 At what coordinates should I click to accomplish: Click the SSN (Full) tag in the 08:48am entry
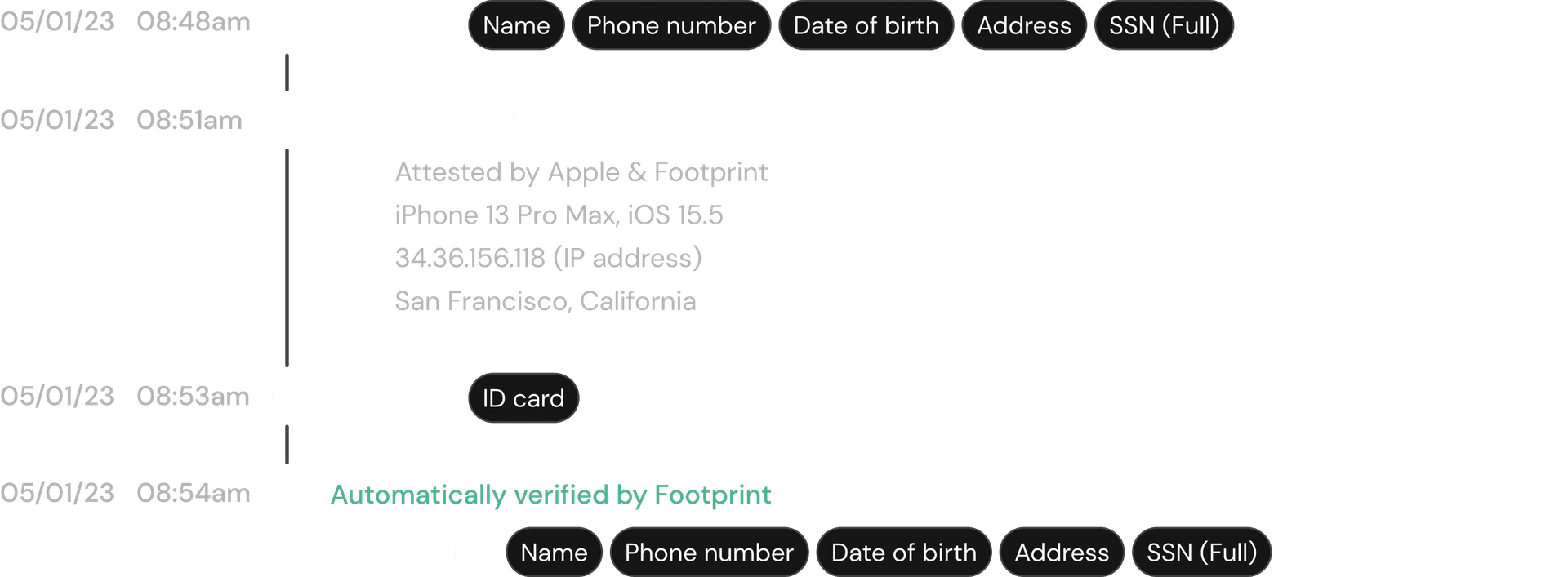click(1164, 25)
